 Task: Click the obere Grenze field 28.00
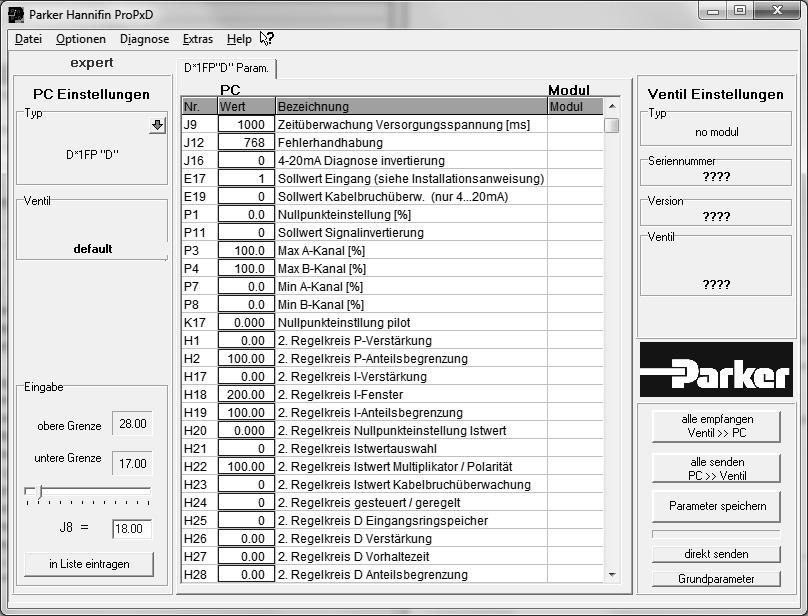coord(132,424)
